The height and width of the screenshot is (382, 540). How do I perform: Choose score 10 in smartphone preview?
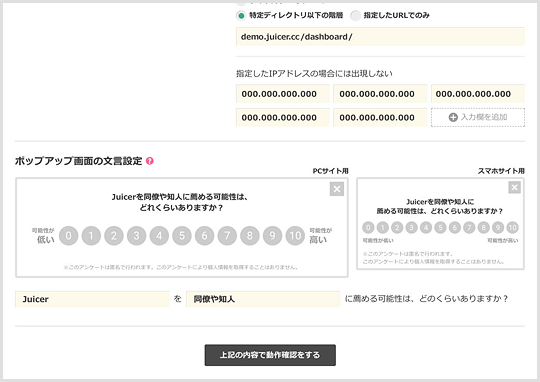pos(512,227)
